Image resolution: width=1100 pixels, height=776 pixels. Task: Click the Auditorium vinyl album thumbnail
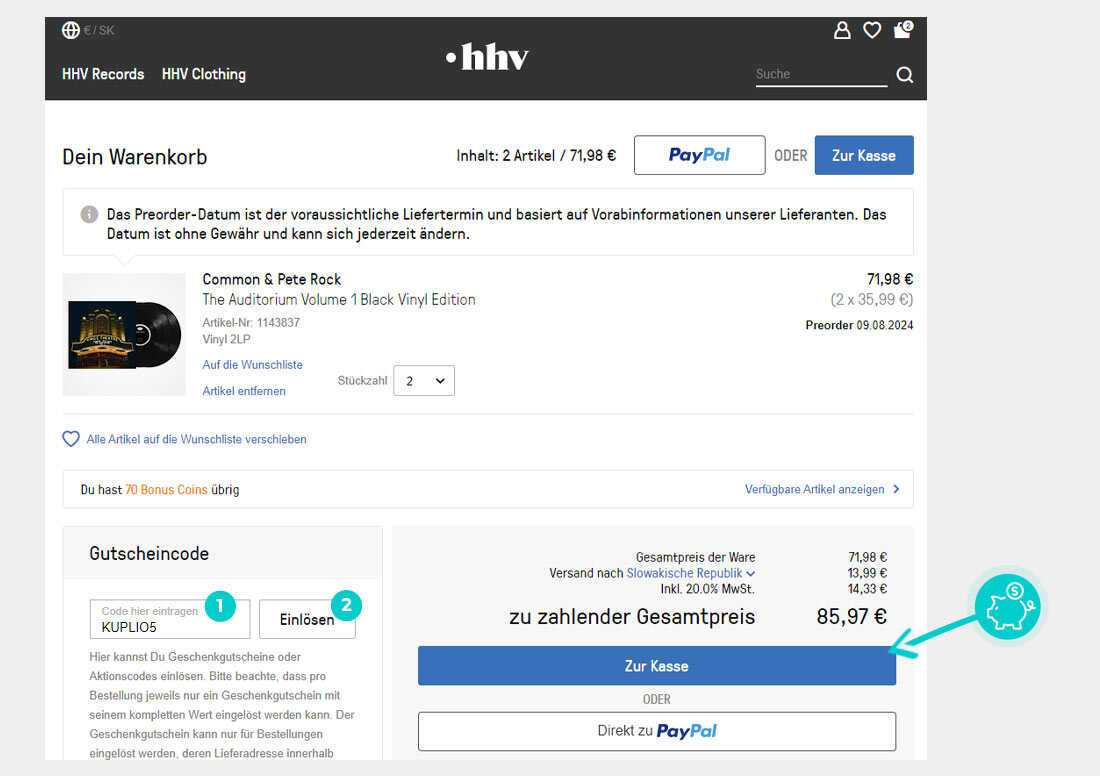[124, 335]
